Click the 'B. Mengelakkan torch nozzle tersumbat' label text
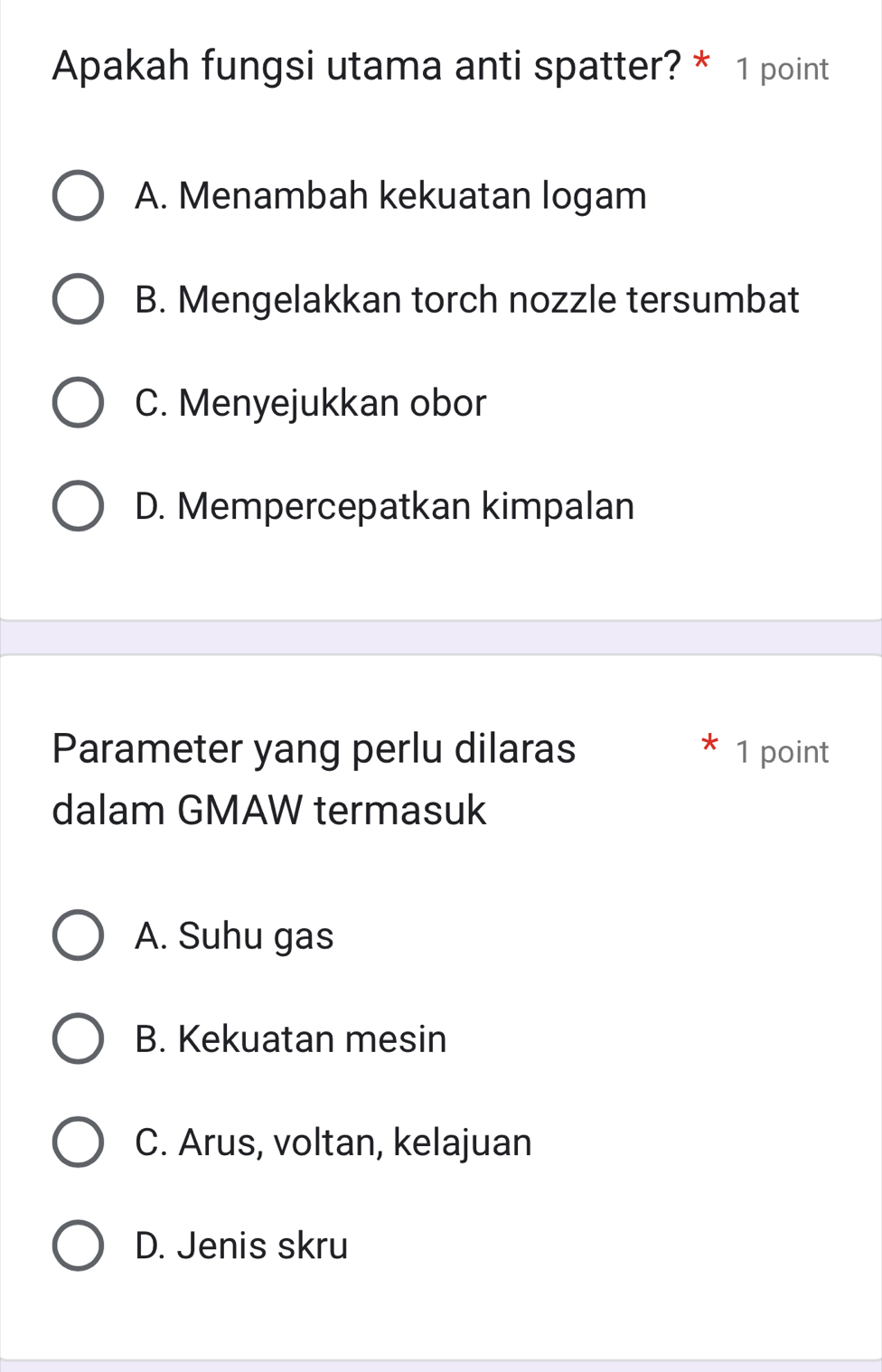Image resolution: width=882 pixels, height=1372 pixels. point(466,299)
